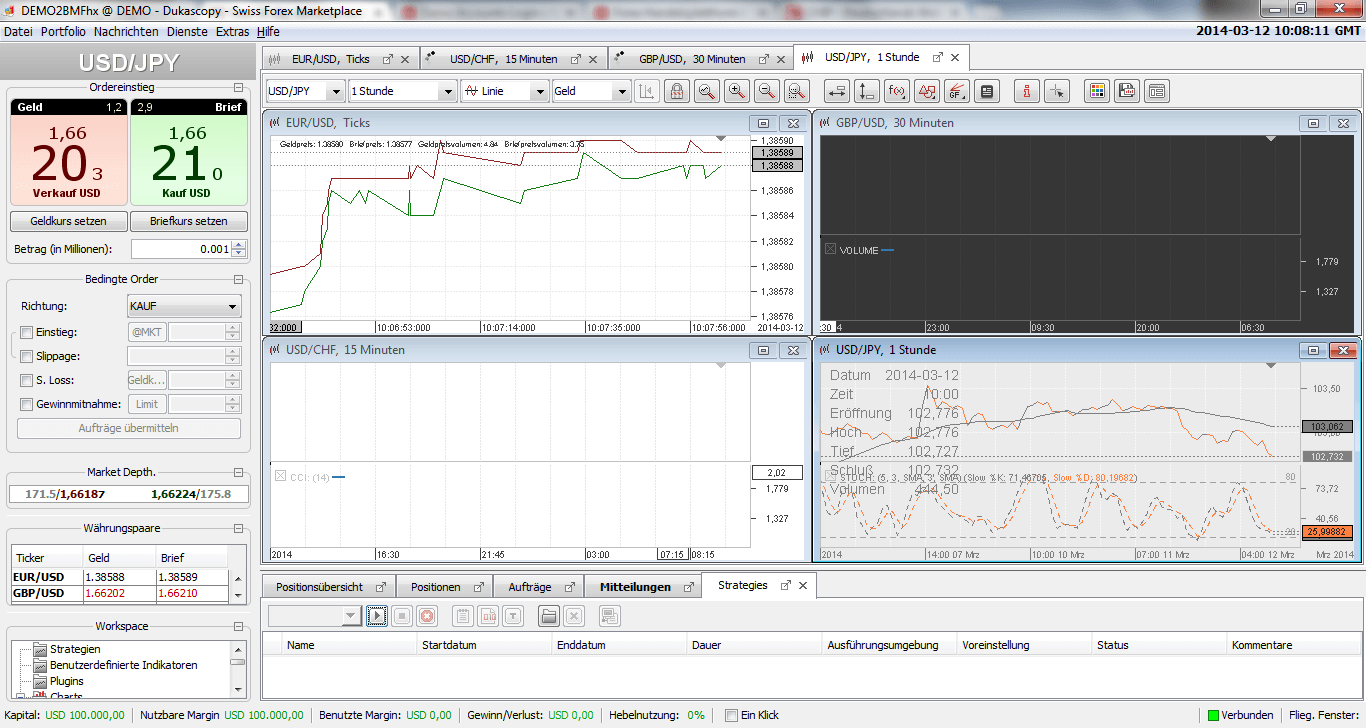The width and height of the screenshot is (1366, 728).
Task: Select the crosshair cursor tool
Action: (x=1057, y=91)
